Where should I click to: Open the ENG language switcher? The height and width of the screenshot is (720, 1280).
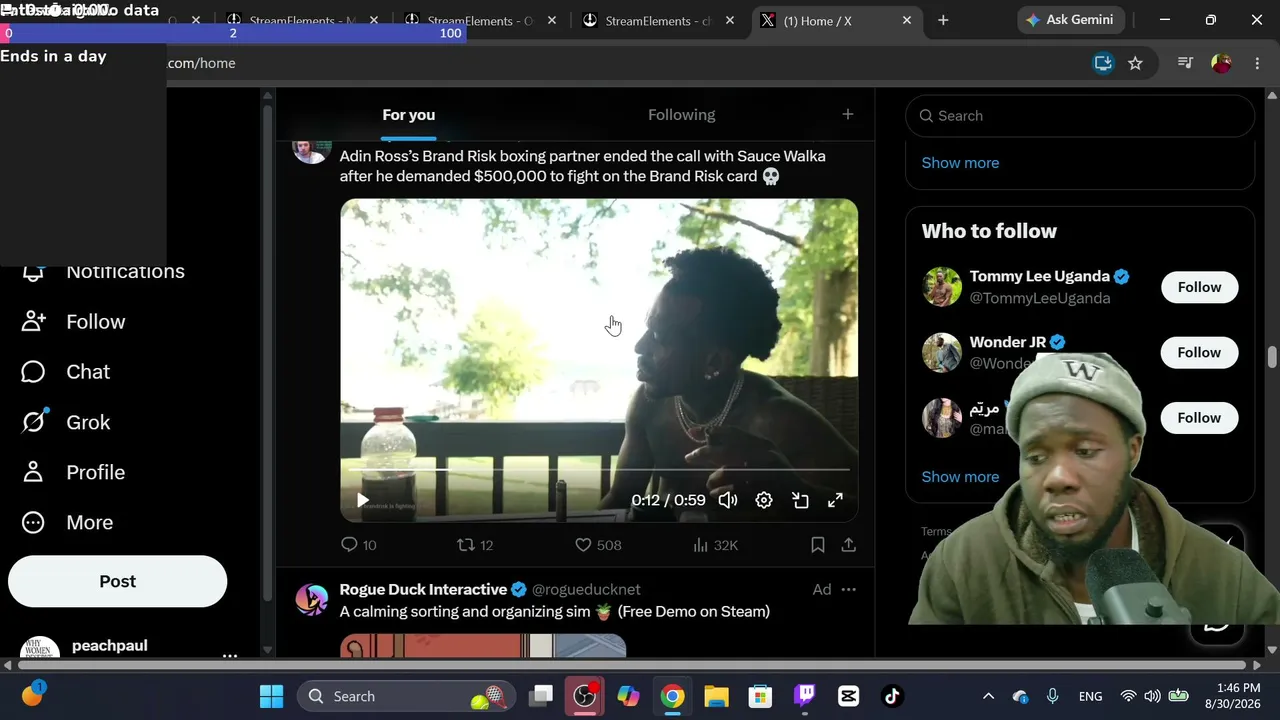[x=1090, y=696]
